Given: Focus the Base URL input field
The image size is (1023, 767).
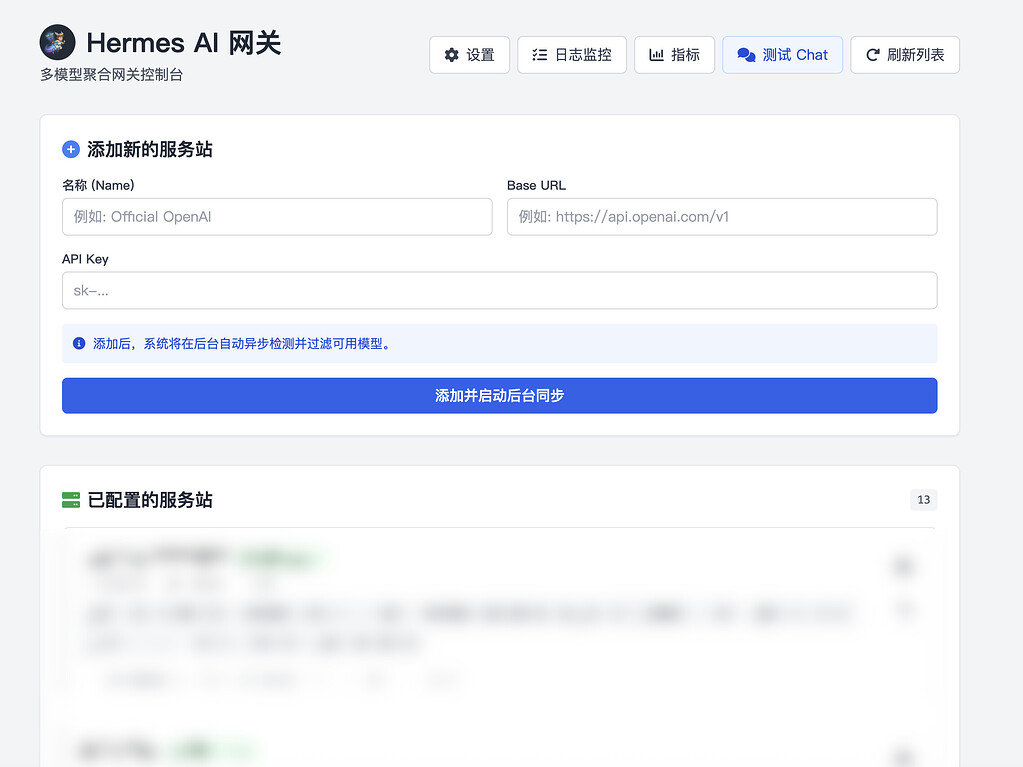Looking at the screenshot, I should point(722,217).
